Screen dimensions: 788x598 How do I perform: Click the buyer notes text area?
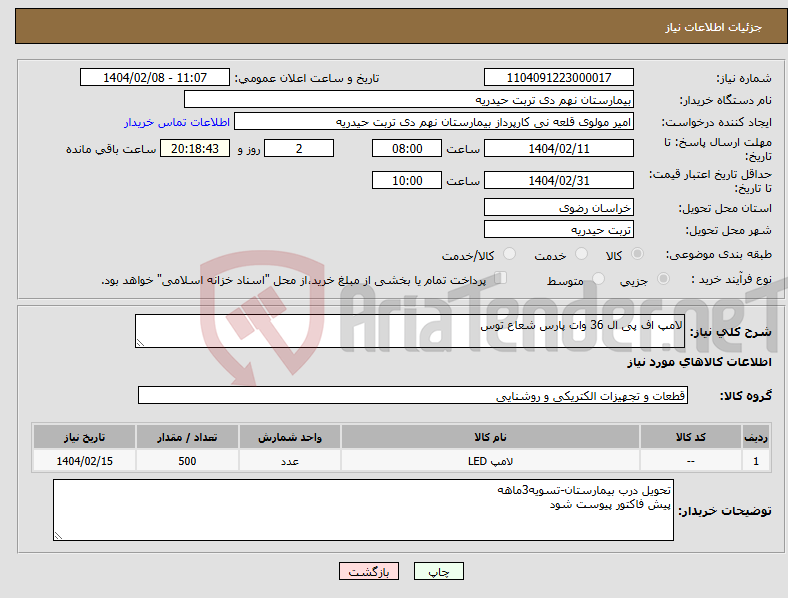pyautogui.click(x=363, y=510)
